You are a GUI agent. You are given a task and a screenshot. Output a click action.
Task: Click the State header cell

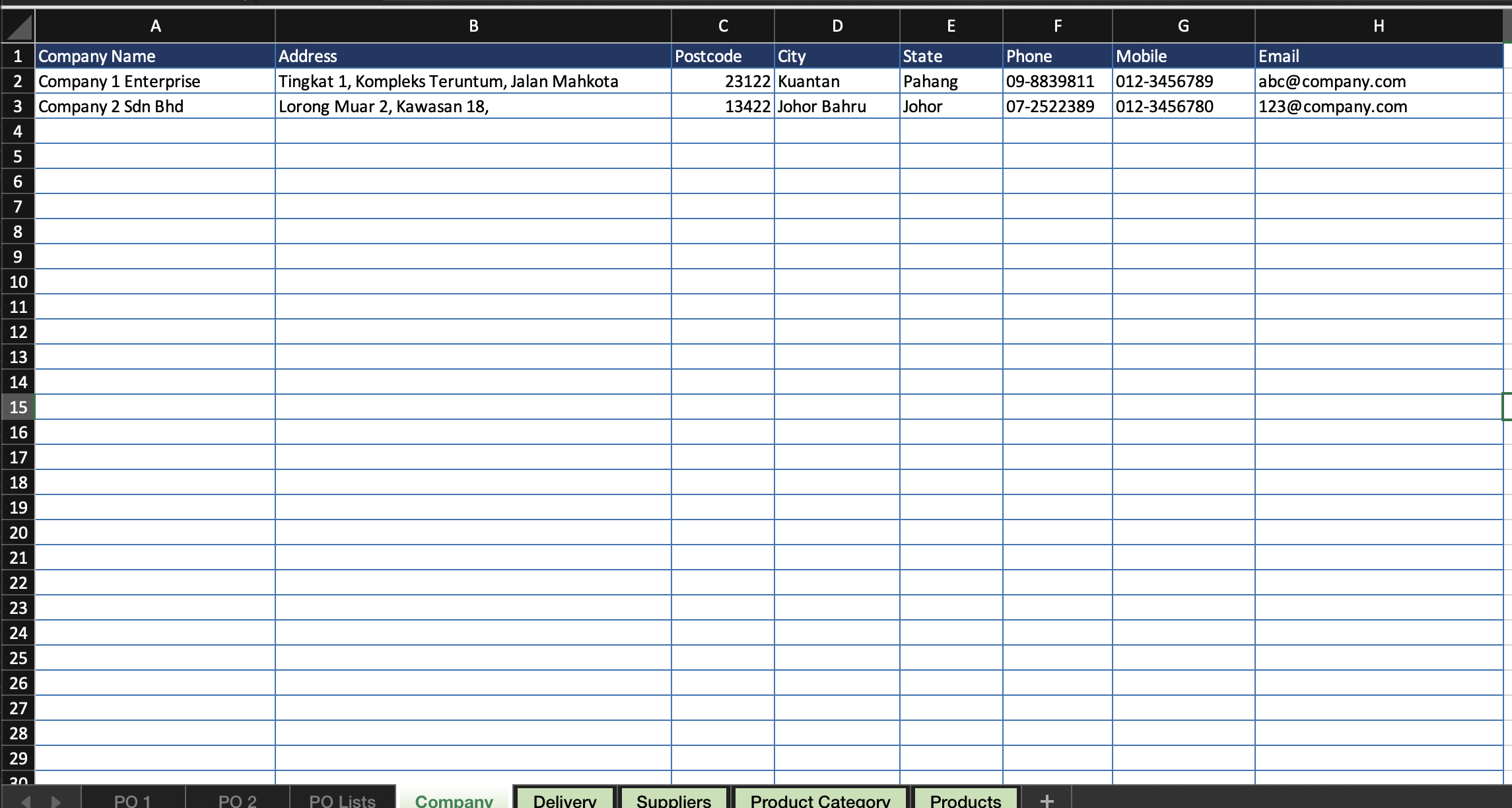pos(951,56)
